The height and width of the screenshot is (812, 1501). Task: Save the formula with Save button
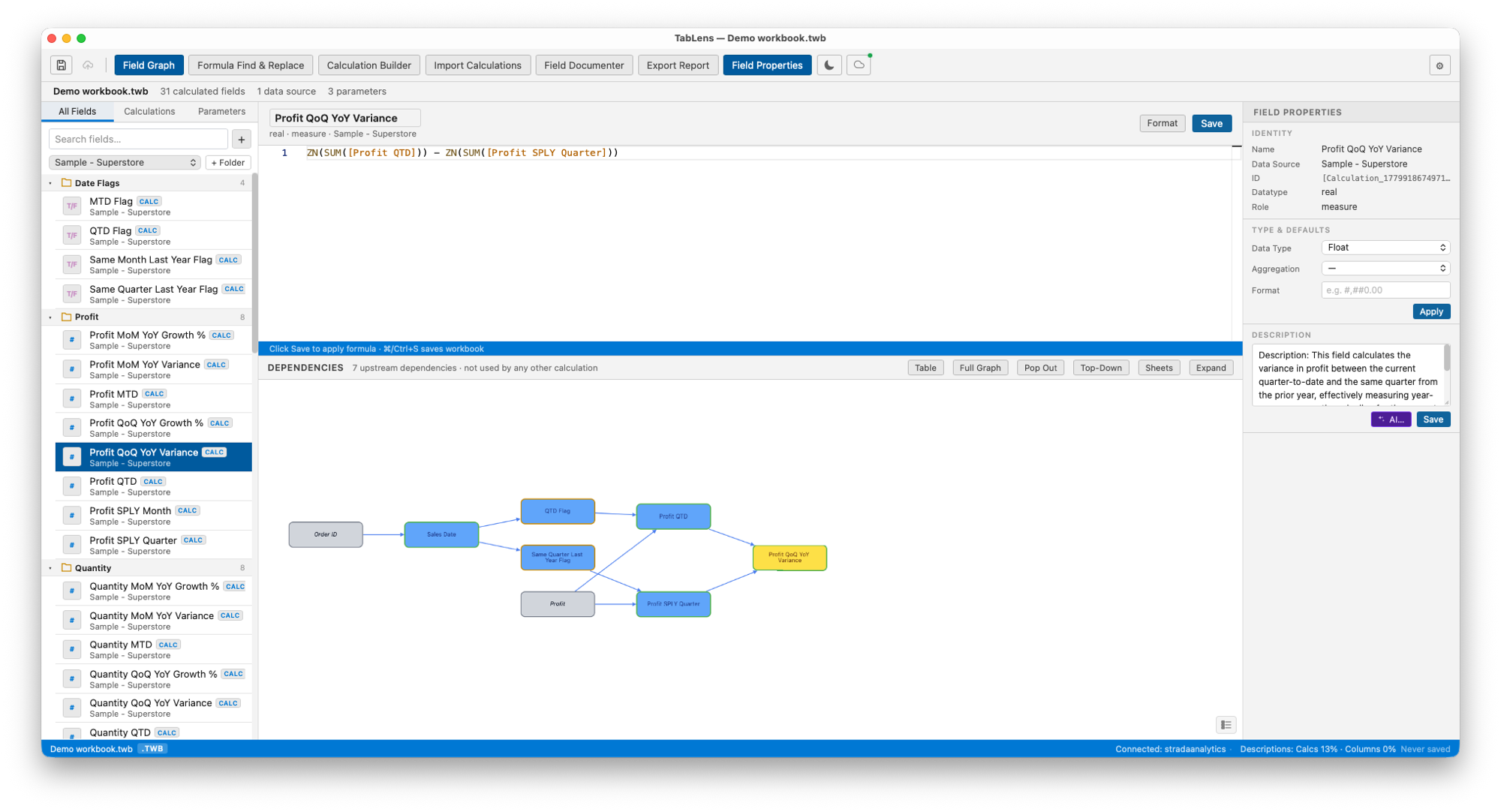(1211, 123)
